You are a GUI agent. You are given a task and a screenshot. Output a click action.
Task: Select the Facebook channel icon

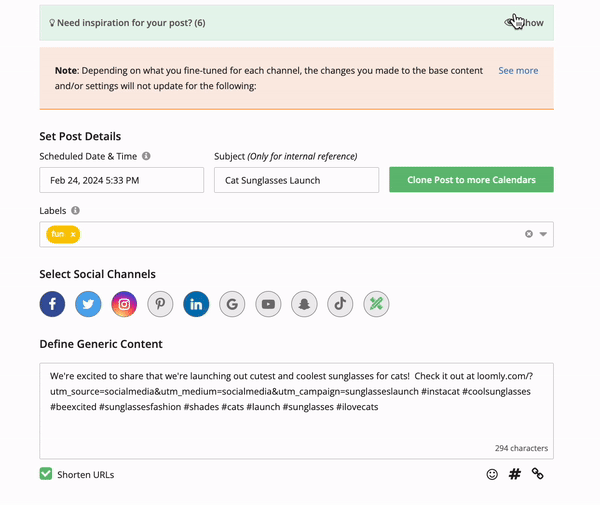click(52, 305)
